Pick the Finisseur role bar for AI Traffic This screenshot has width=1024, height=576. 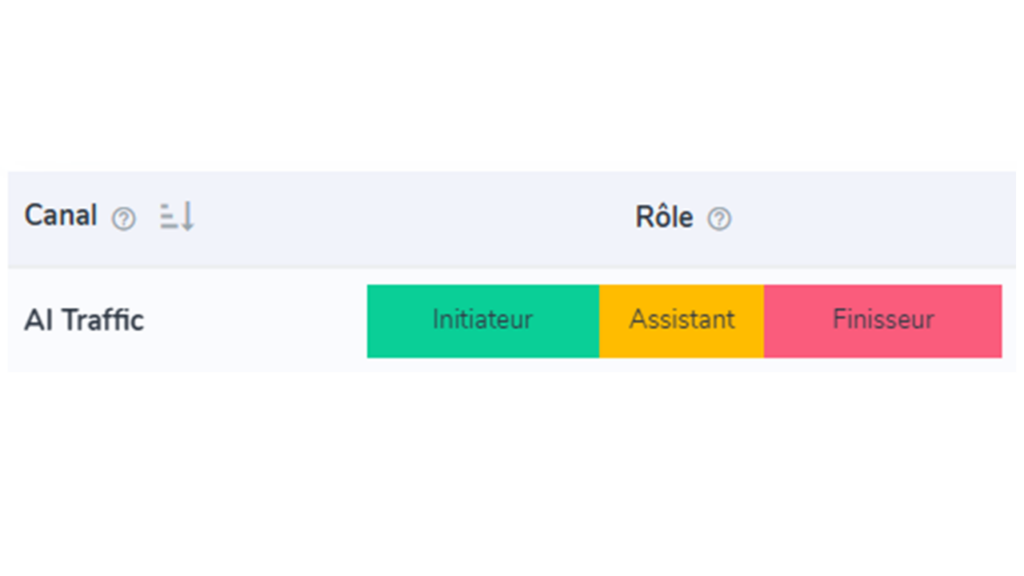pyautogui.click(x=883, y=321)
